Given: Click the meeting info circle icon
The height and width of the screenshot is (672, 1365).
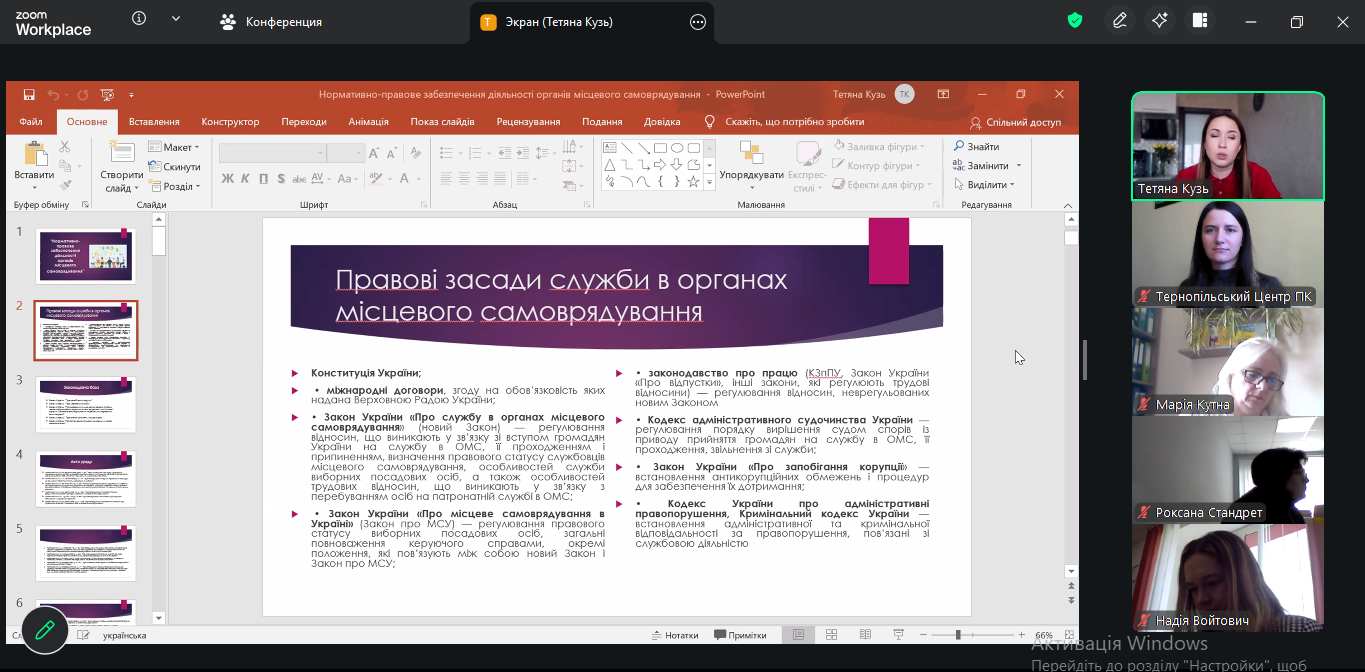Looking at the screenshot, I should pos(139,19).
